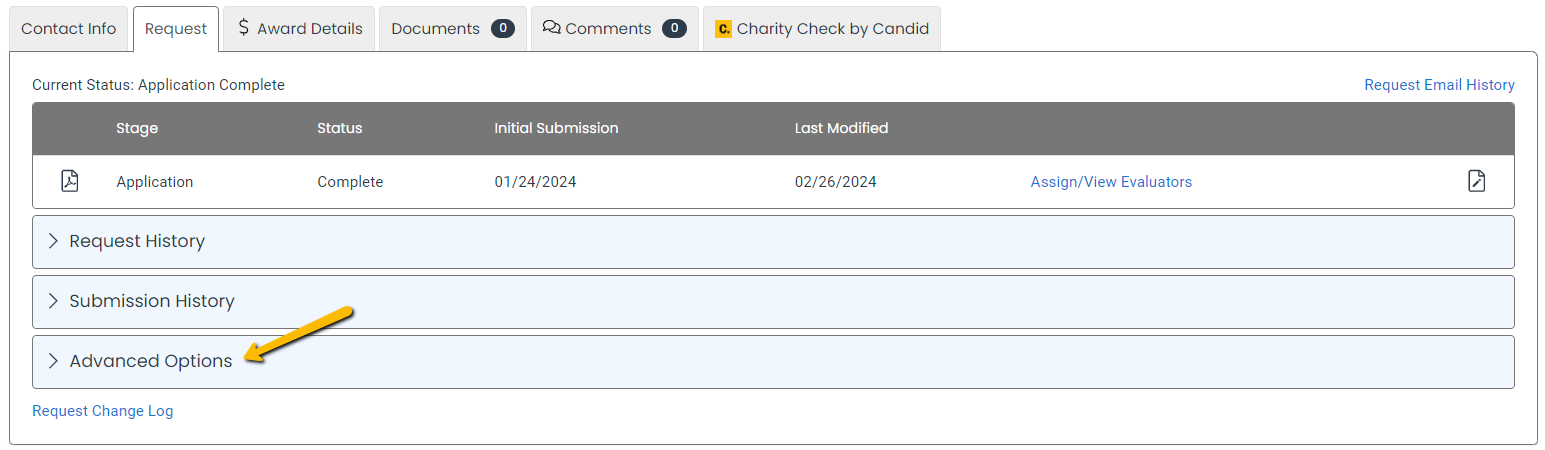Expand the Advanced Options chevron

[53, 361]
